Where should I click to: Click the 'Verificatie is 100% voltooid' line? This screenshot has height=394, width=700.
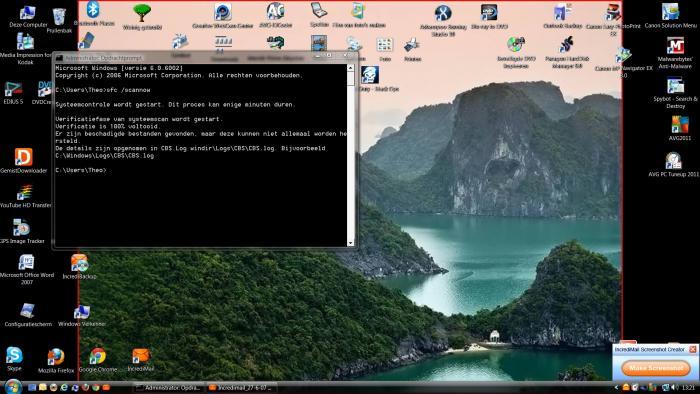coord(108,126)
